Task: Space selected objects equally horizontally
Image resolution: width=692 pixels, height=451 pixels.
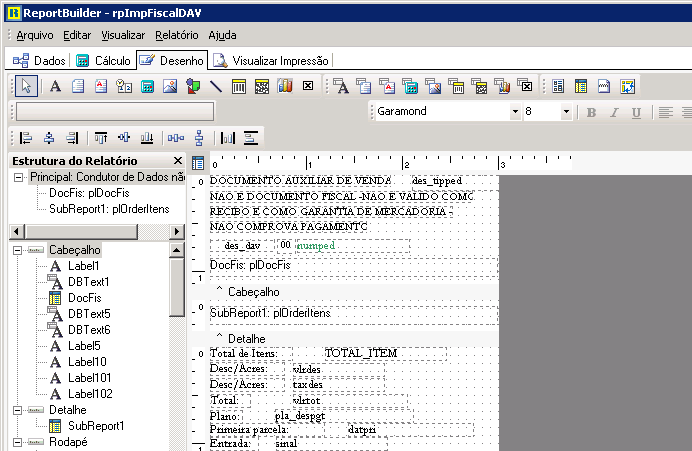Action: [x=176, y=138]
